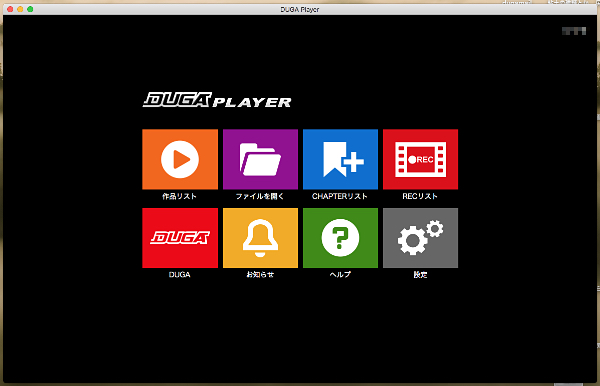Click the DUGA caption under the red tile

[x=179, y=275]
